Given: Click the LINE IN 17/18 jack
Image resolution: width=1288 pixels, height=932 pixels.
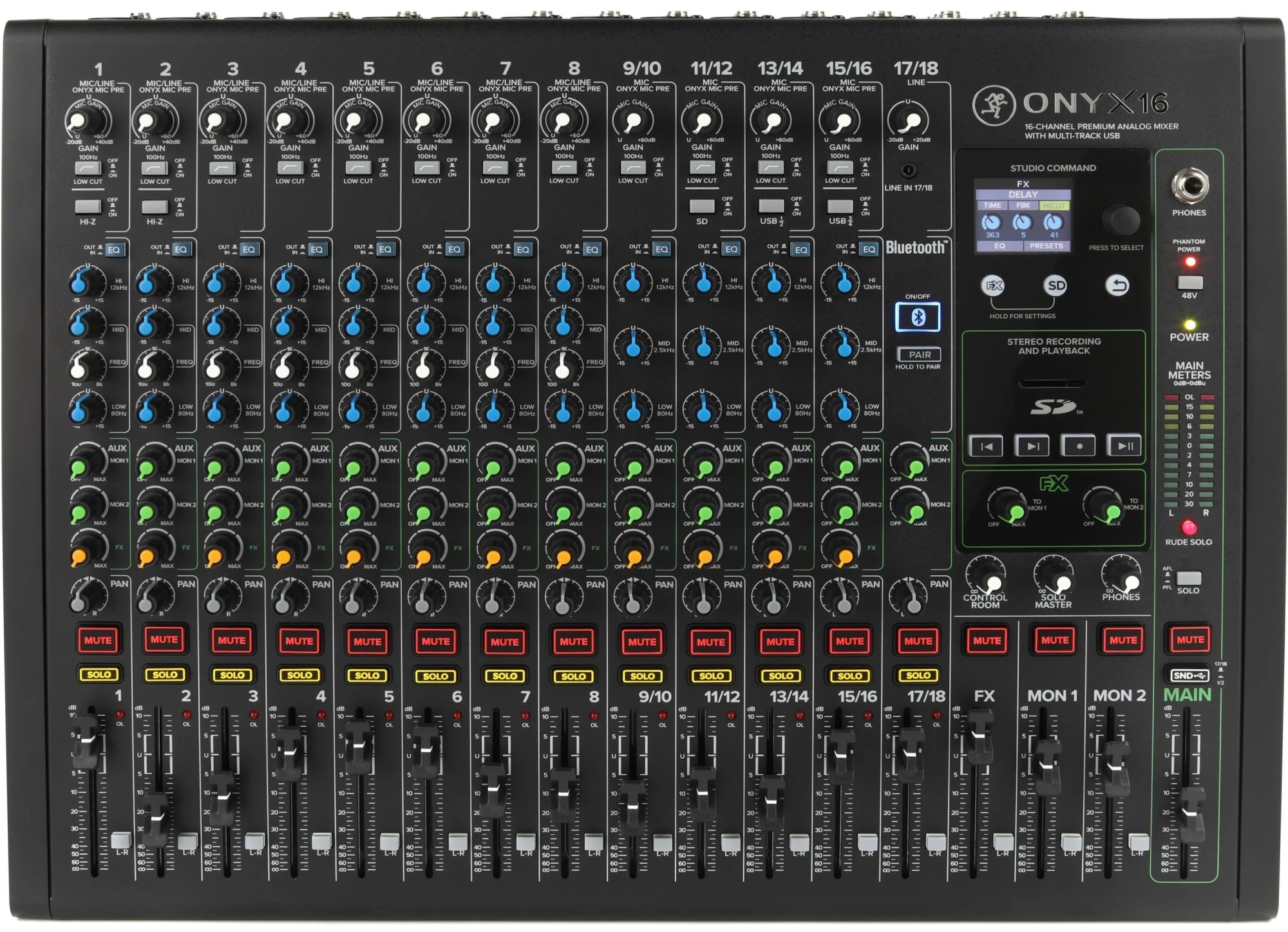Looking at the screenshot, I should click(909, 171).
